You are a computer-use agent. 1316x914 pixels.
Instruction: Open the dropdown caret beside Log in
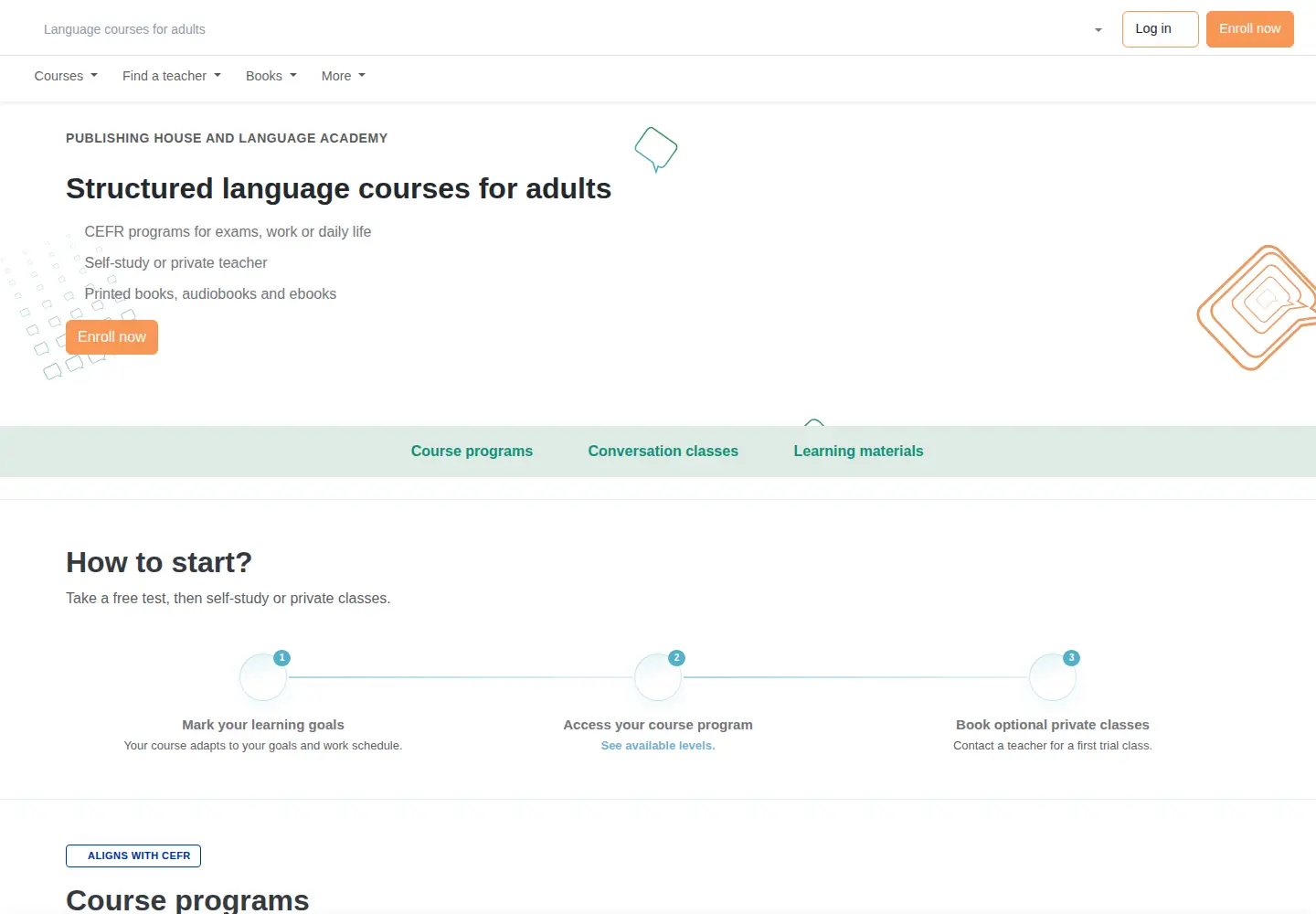1098,30
